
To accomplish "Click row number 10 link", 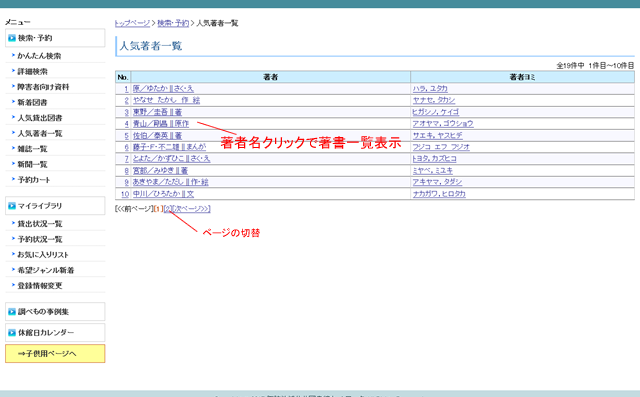I will pos(125,194).
